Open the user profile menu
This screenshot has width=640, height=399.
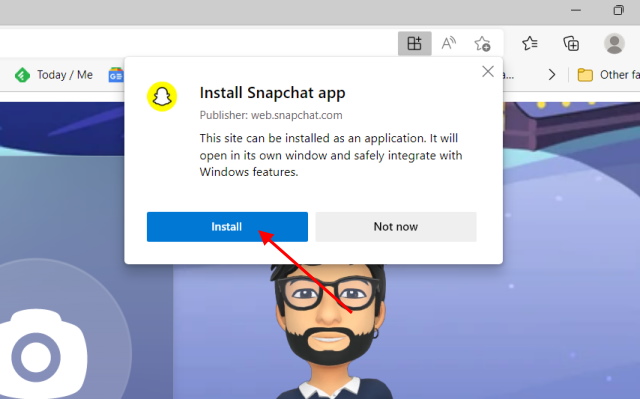[x=614, y=43]
